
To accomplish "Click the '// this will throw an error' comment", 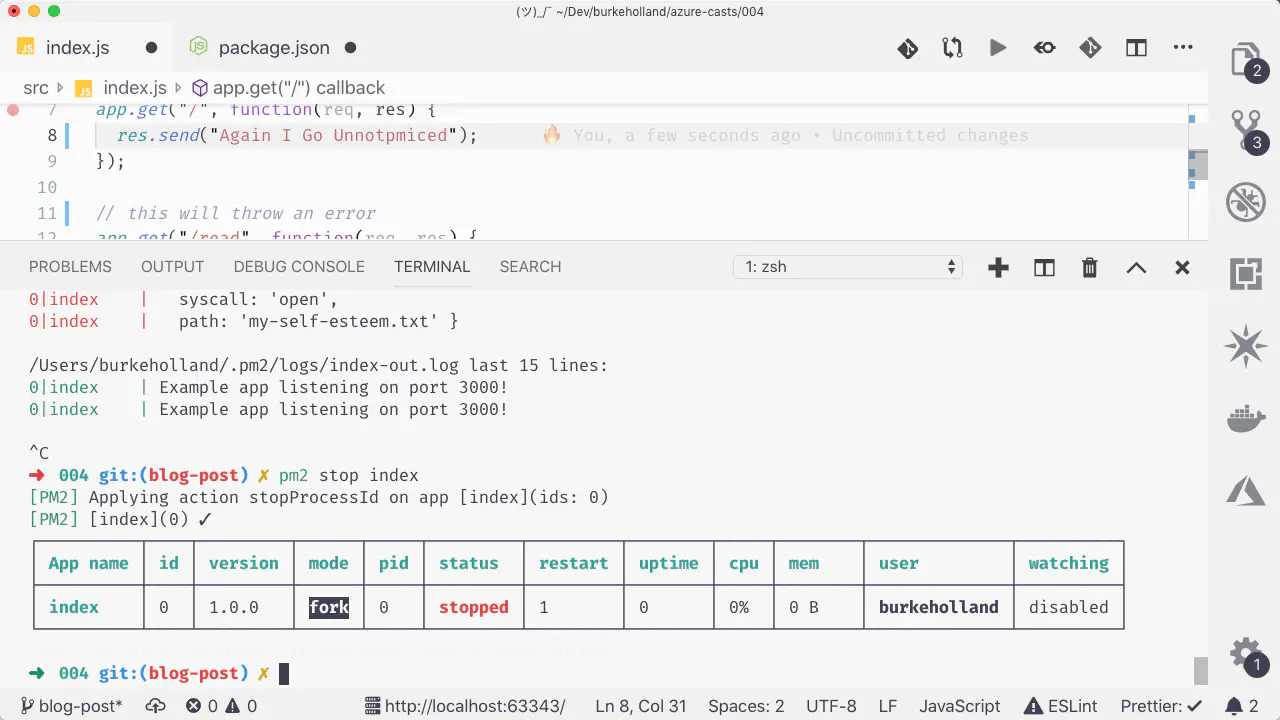I will tap(236, 213).
